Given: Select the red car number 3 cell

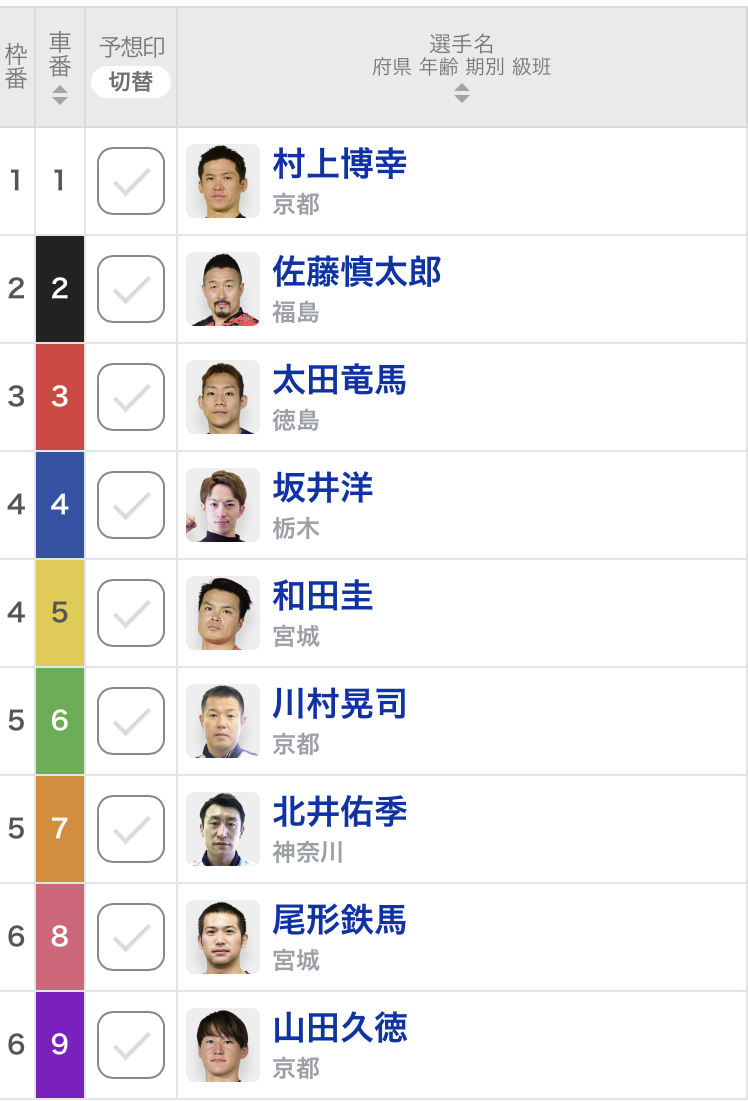Looking at the screenshot, I should click(60, 397).
